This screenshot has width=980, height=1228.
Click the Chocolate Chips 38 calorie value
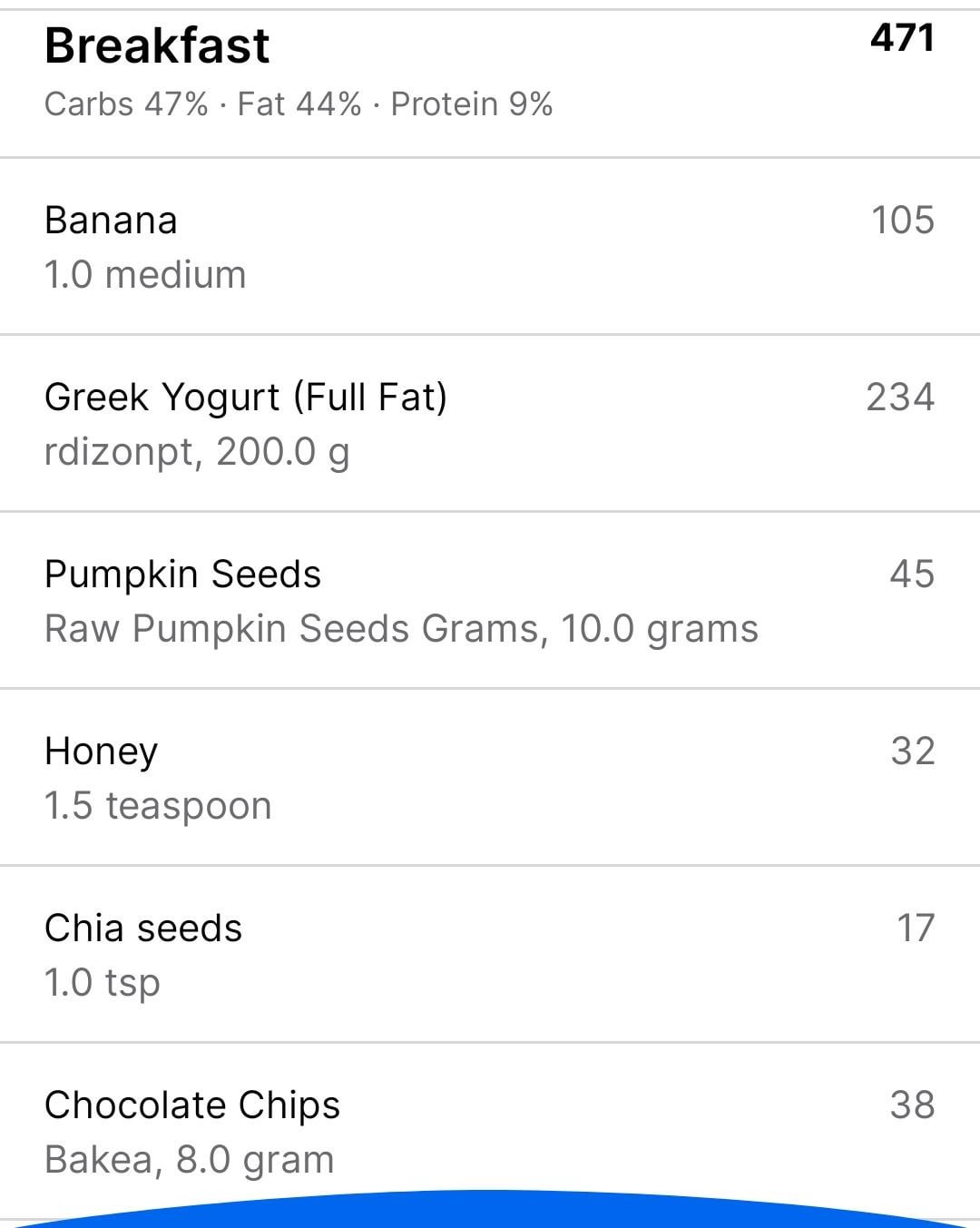[x=912, y=1105]
